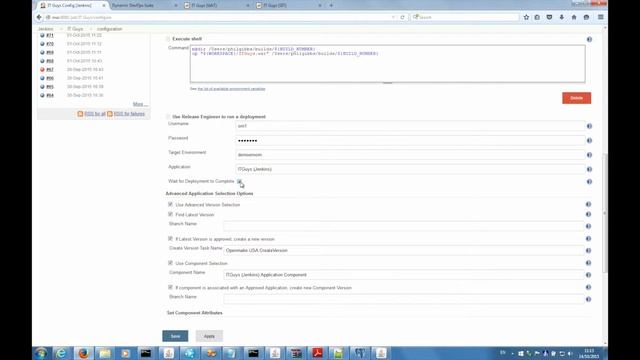Go to Jenkins in the breadcrumb

tap(46, 29)
